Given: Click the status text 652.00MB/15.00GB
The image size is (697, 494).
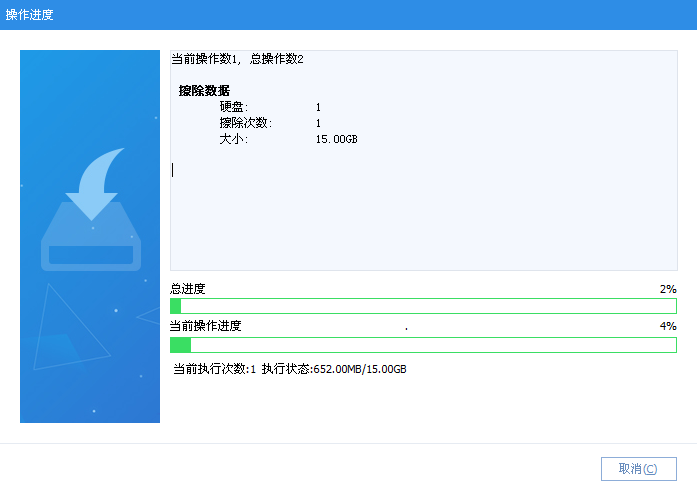Looking at the screenshot, I should click(x=360, y=369).
